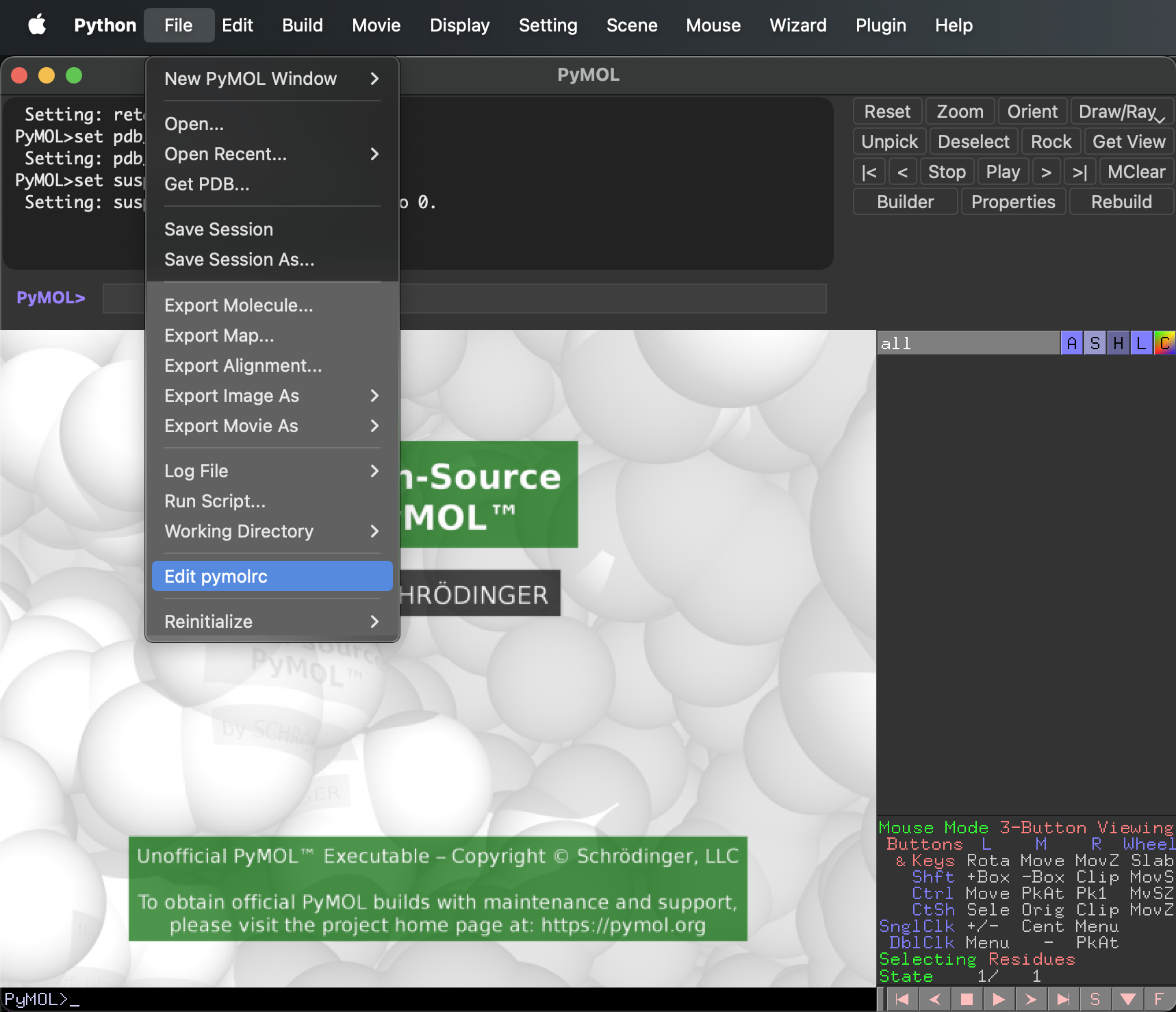This screenshot has width=1176, height=1012.
Task: Select Export Map... menu item
Action: click(x=272, y=336)
